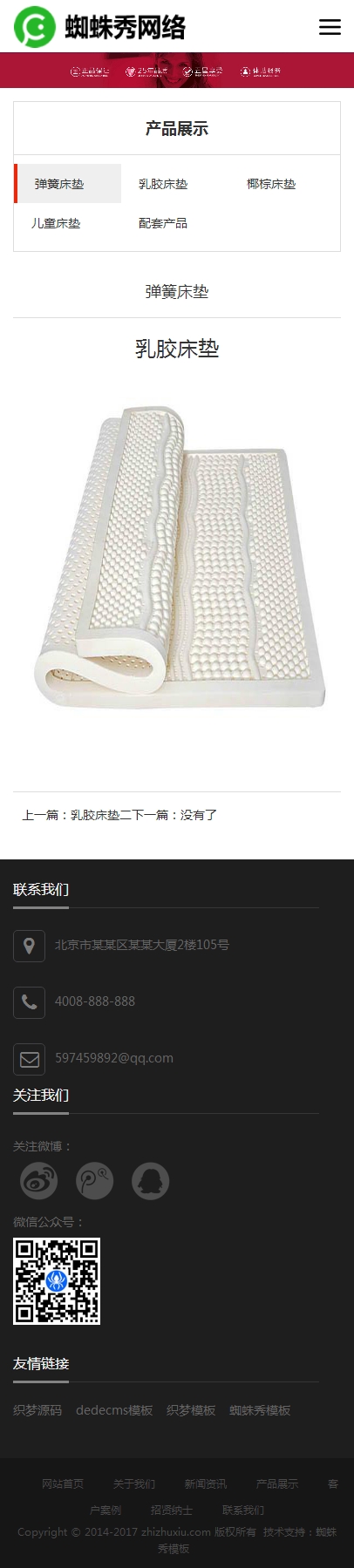Screen dimensions: 354x1568
Task: Click the location pin address icon
Action: click(29, 946)
